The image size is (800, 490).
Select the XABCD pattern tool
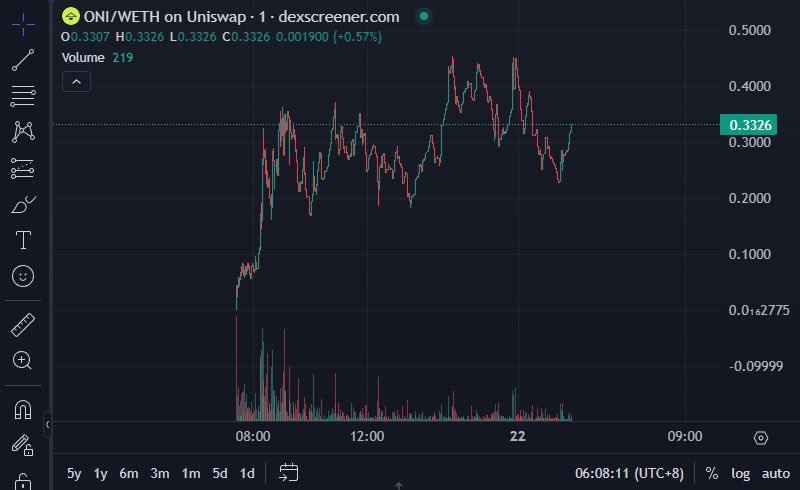click(23, 132)
